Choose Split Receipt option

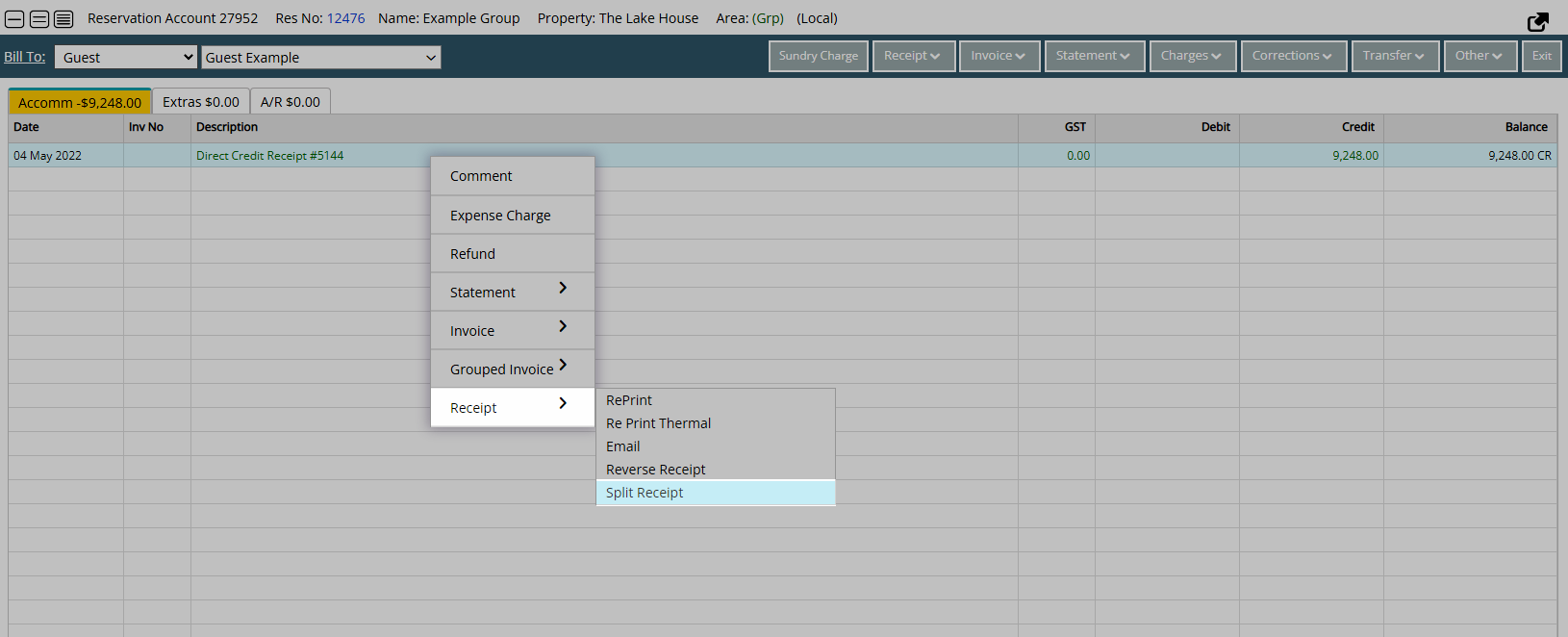tap(716, 493)
